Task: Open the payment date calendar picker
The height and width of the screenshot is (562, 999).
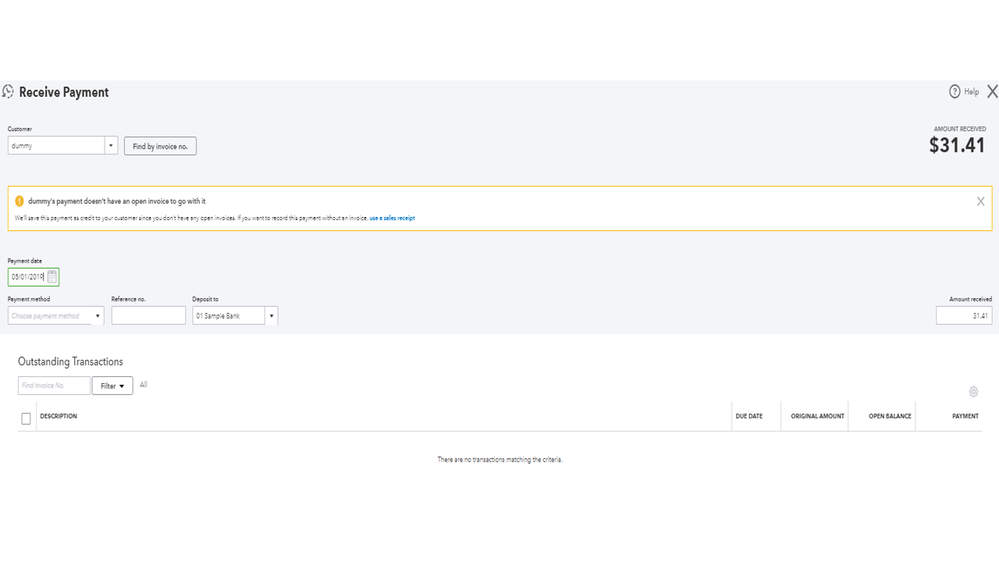Action: (53, 277)
